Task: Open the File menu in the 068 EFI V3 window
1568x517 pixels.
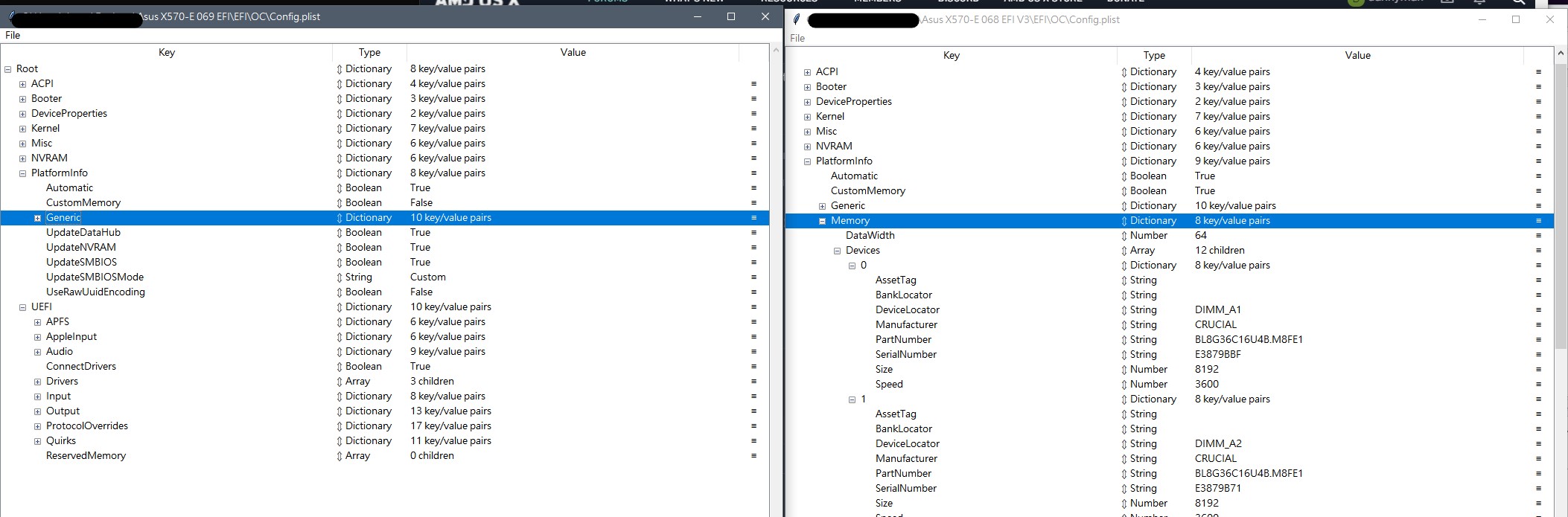Action: click(x=797, y=38)
